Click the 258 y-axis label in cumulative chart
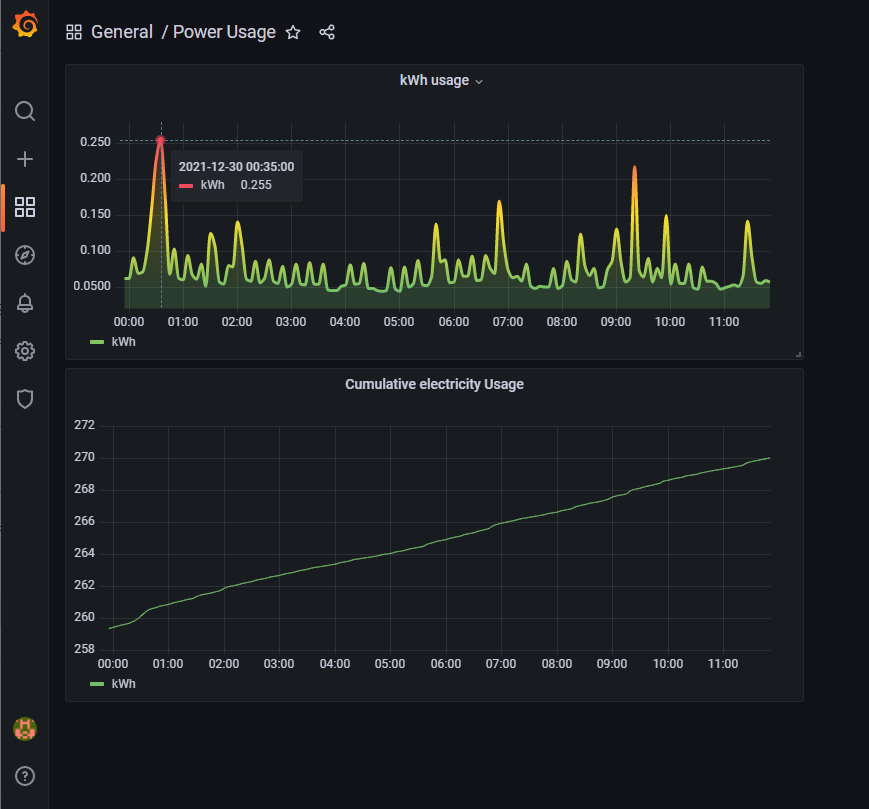This screenshot has width=869, height=809. pyautogui.click(x=84, y=648)
